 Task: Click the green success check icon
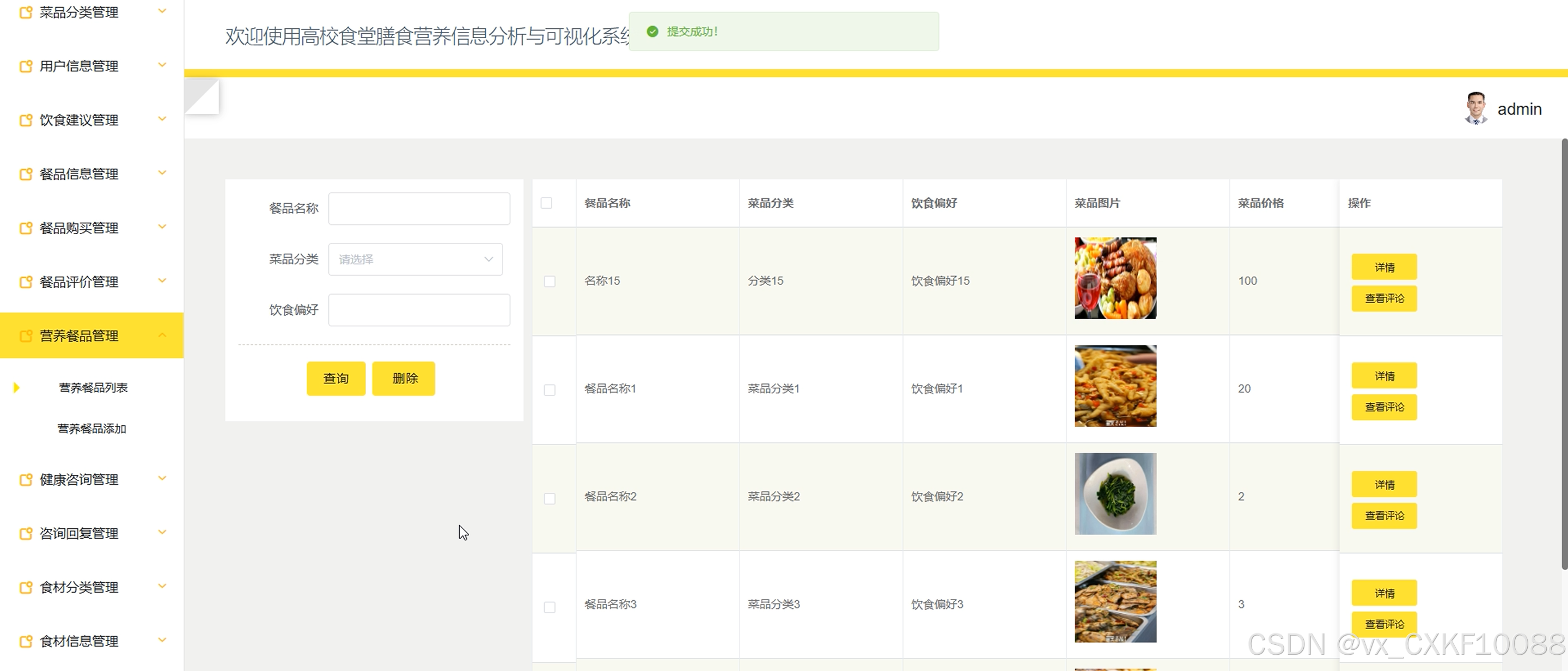pyautogui.click(x=652, y=32)
